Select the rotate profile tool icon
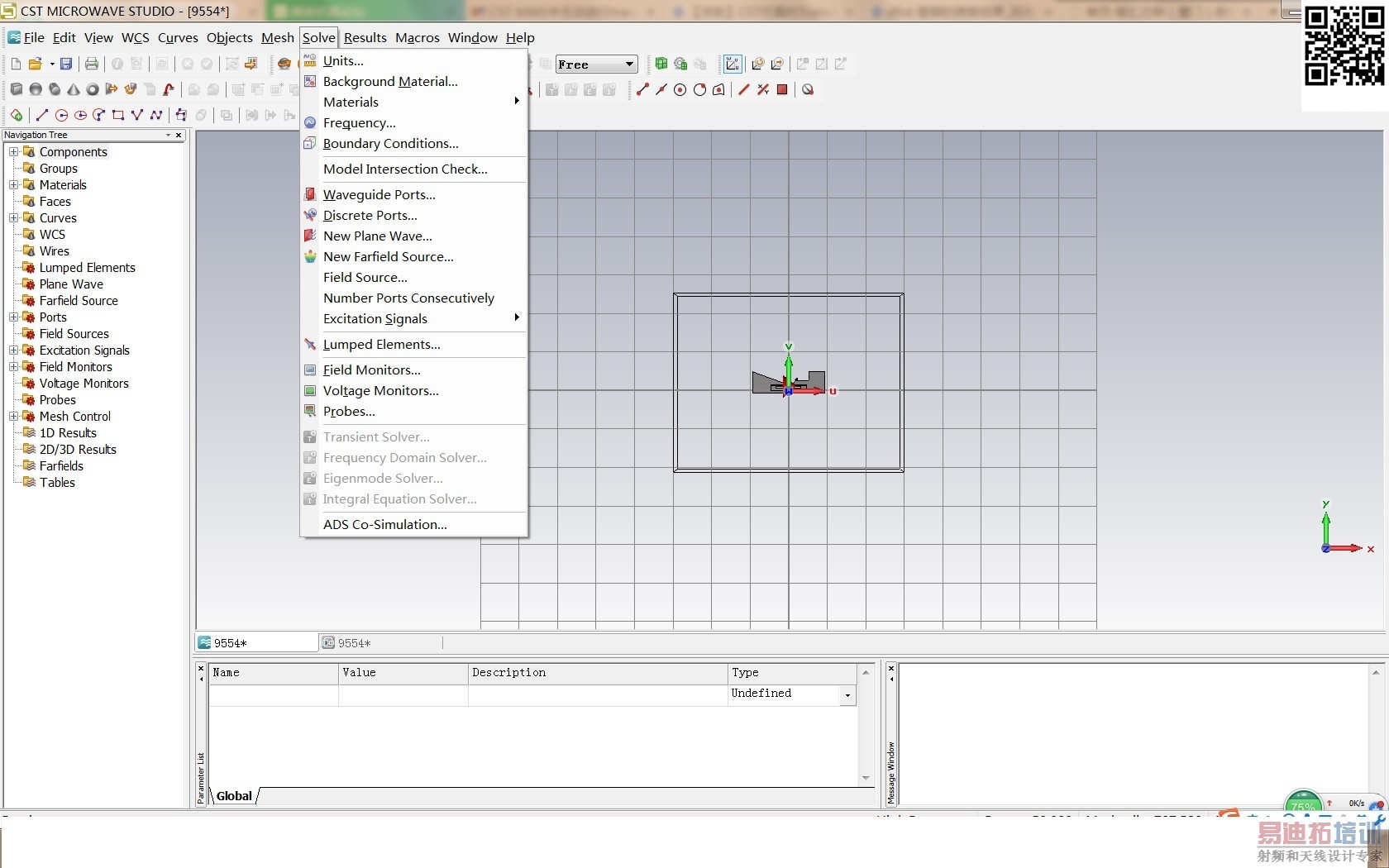 click(x=131, y=89)
